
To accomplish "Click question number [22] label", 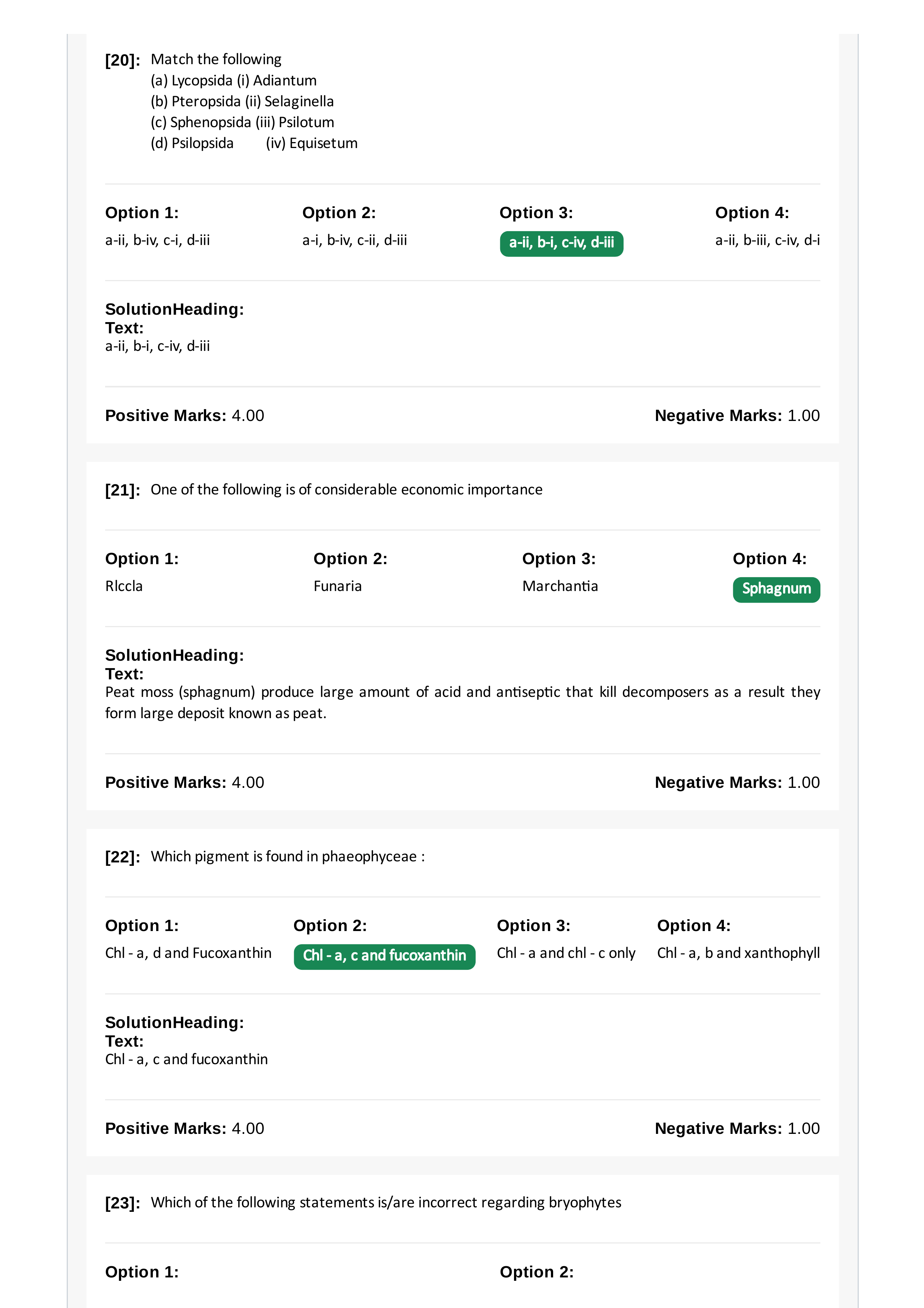I will [x=122, y=857].
